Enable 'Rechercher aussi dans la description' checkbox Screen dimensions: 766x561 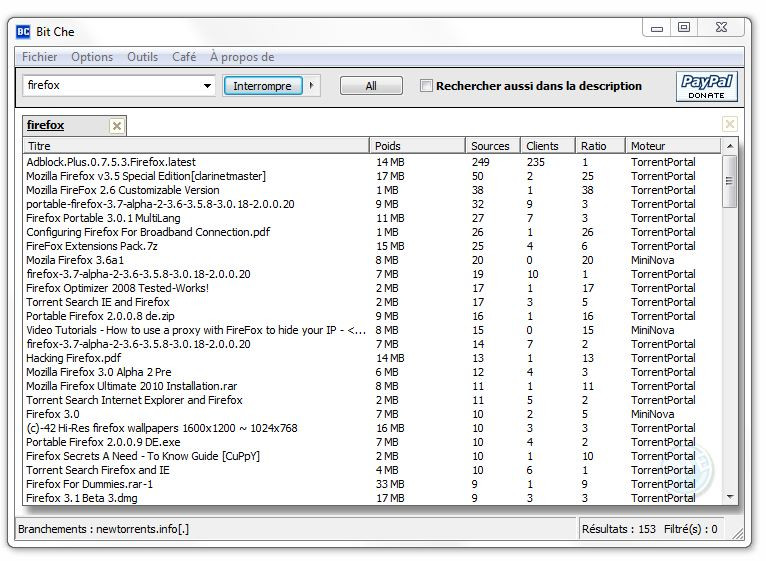point(427,86)
